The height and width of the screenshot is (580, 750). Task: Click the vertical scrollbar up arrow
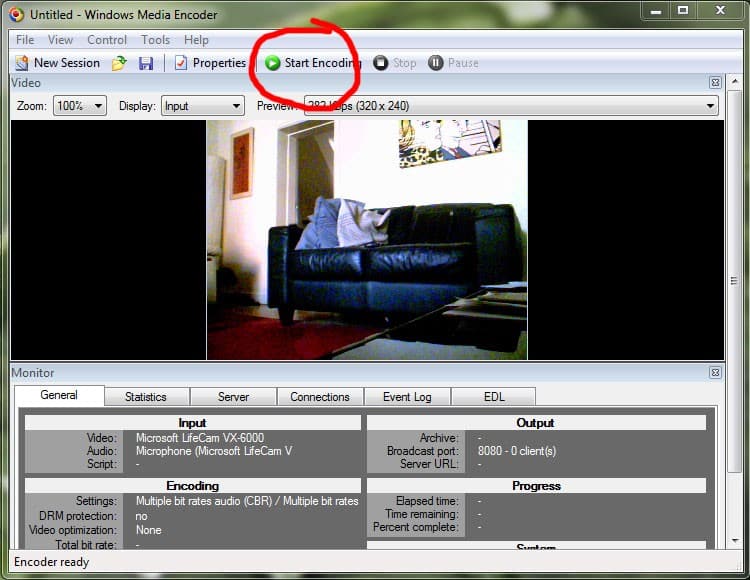735,82
